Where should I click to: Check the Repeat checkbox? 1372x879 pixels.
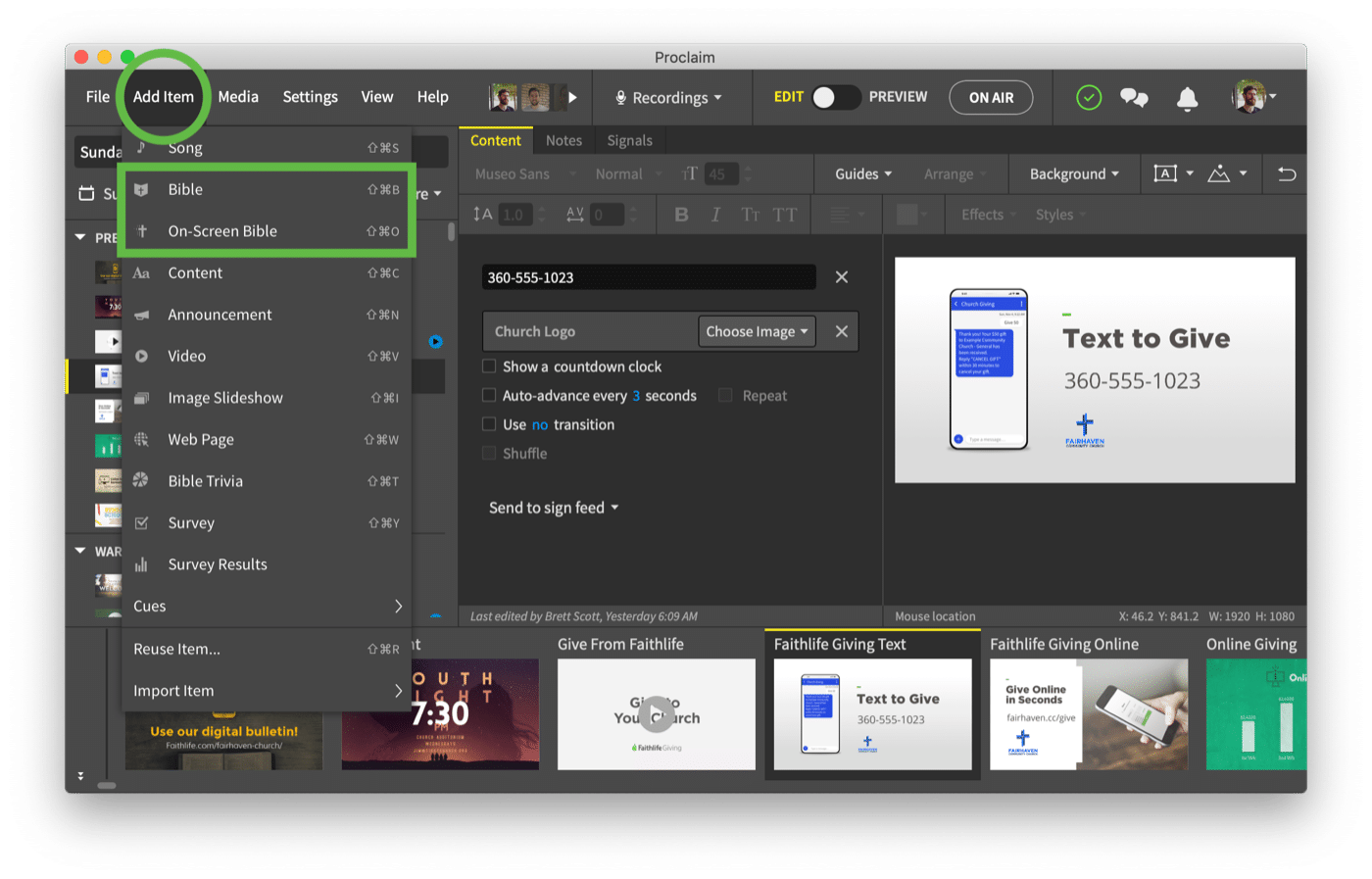click(x=725, y=396)
